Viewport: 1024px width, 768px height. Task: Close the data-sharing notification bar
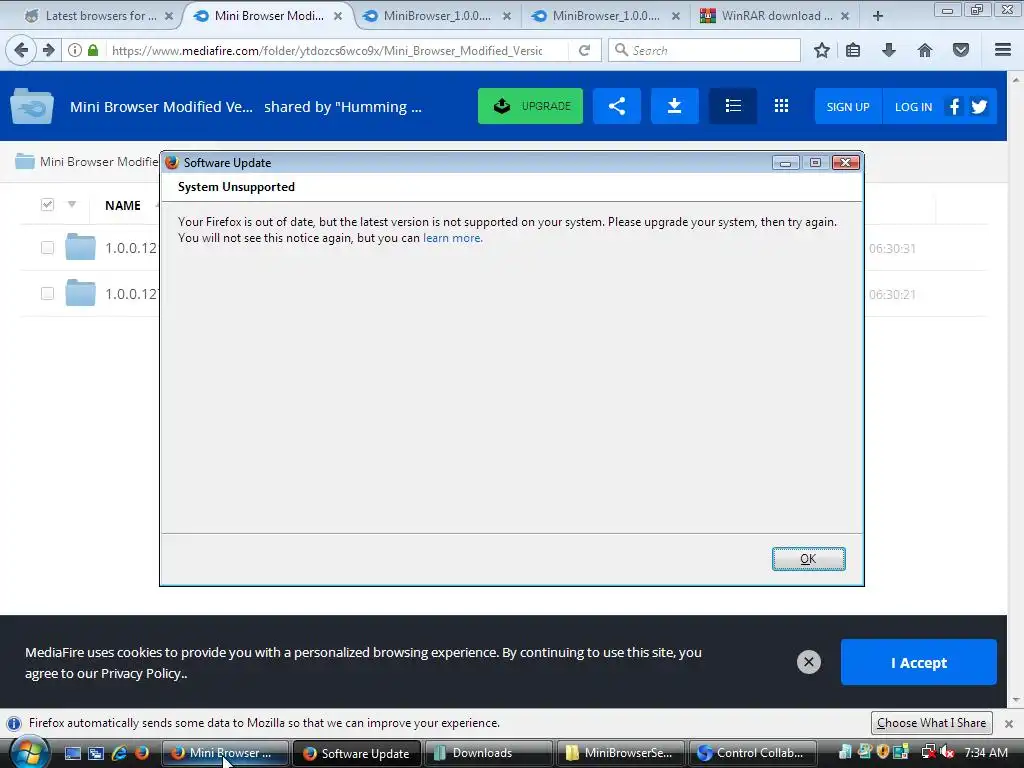pyautogui.click(x=1009, y=724)
